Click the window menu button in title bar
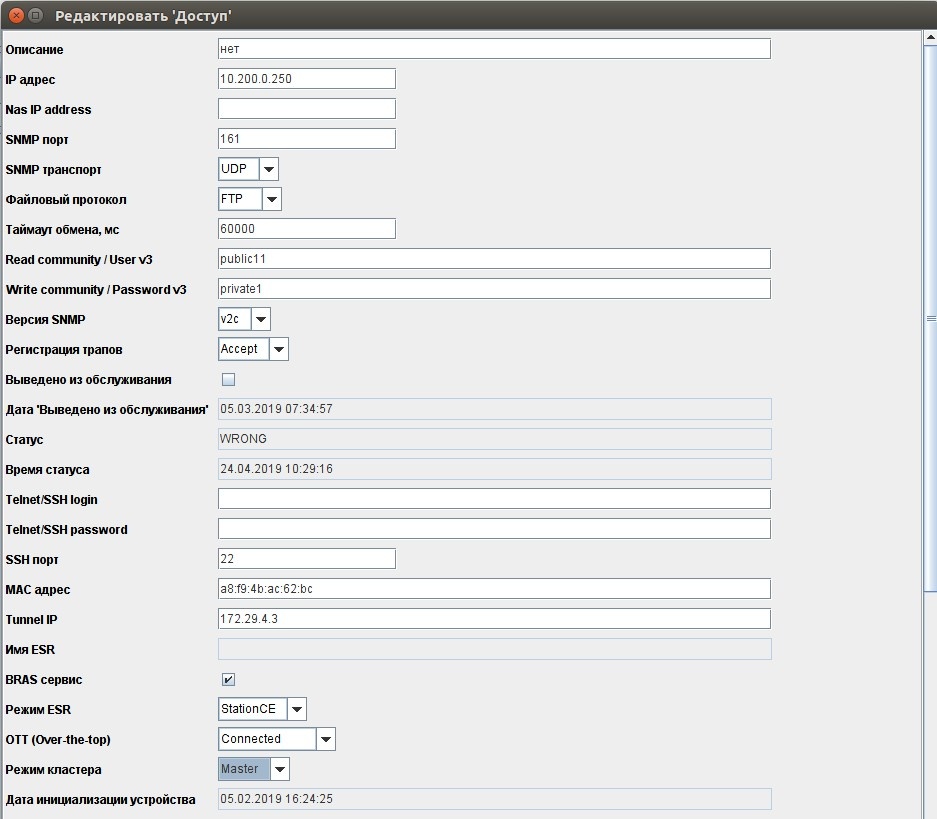 point(36,15)
